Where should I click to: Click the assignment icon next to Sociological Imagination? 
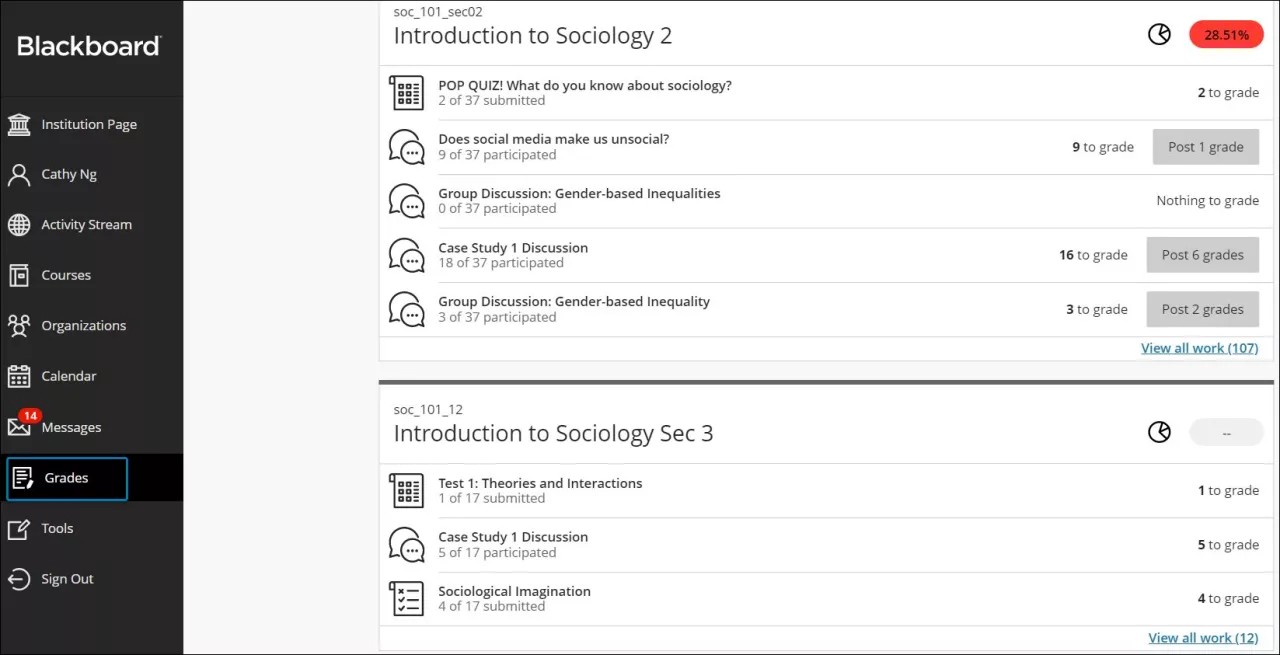406,598
